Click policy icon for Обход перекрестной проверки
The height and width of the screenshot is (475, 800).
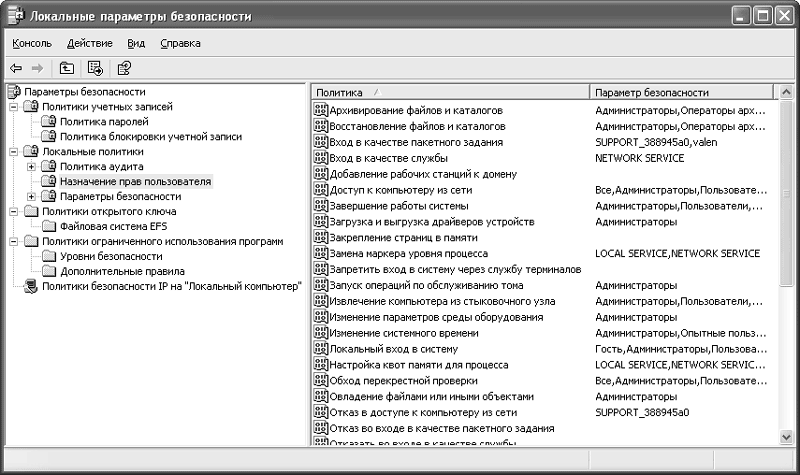click(320, 380)
